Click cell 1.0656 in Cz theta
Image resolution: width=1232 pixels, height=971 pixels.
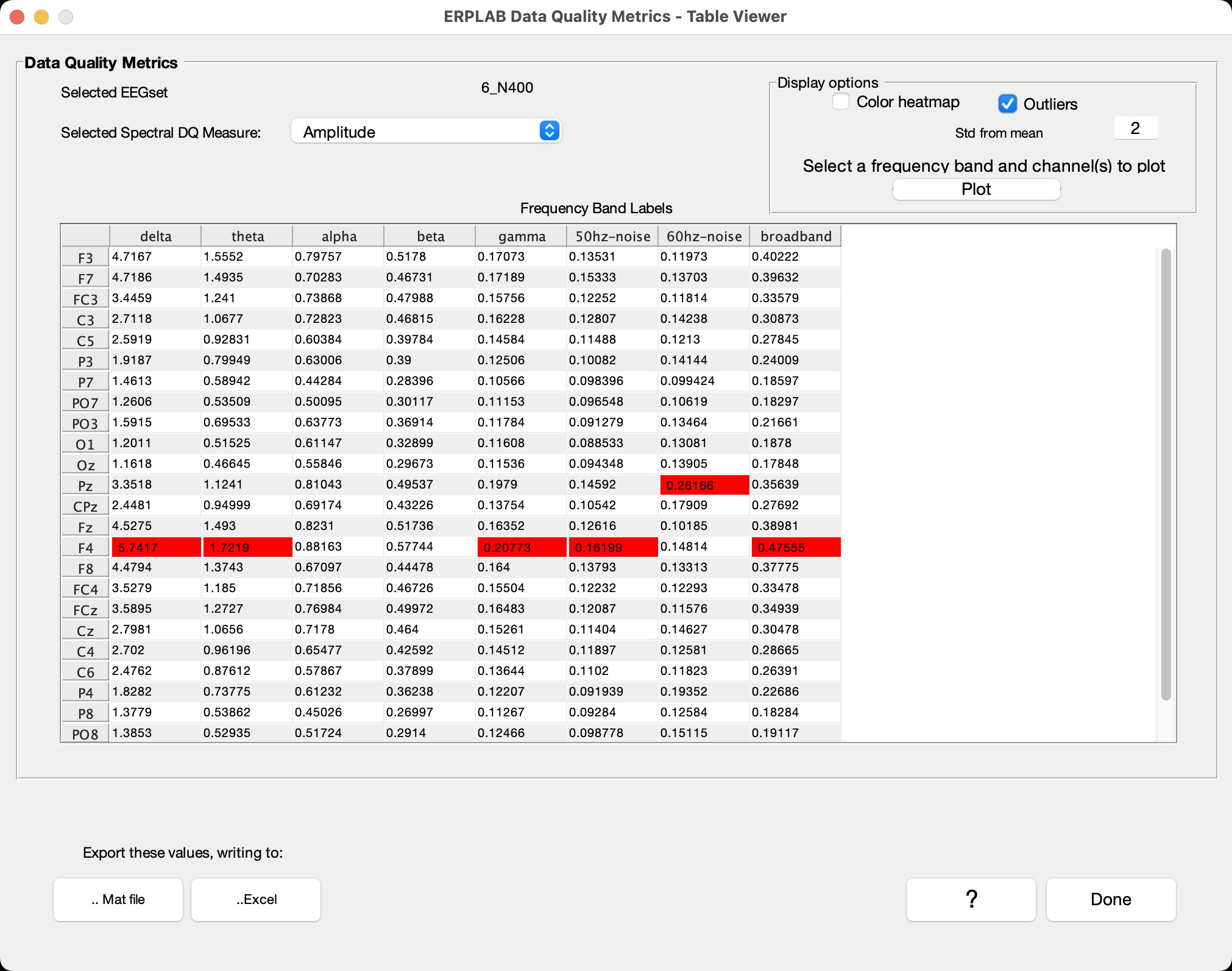tap(247, 630)
